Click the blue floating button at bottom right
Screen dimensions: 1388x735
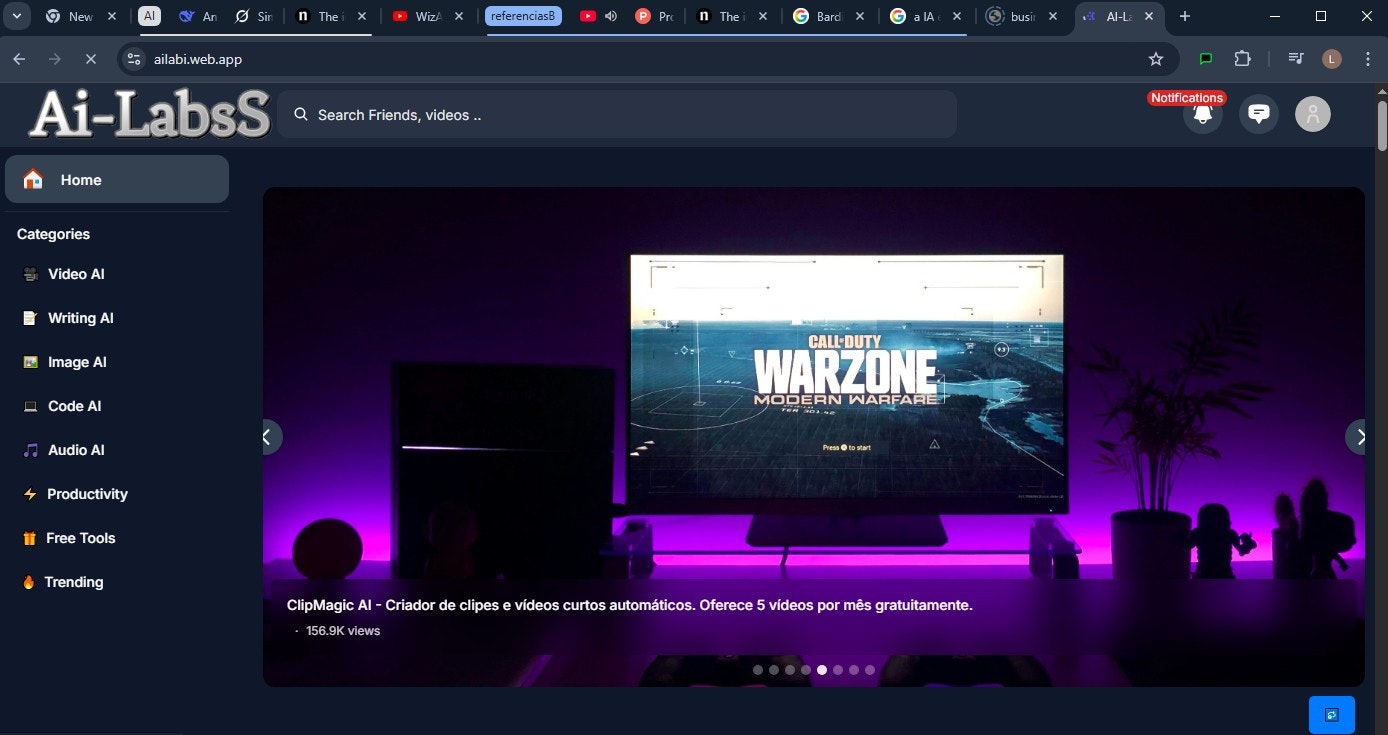(x=1332, y=715)
